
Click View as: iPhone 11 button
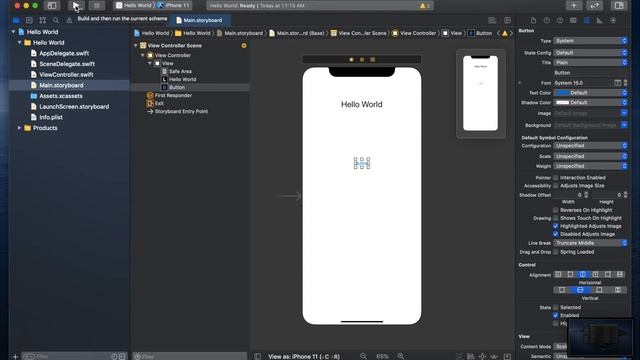click(x=304, y=356)
